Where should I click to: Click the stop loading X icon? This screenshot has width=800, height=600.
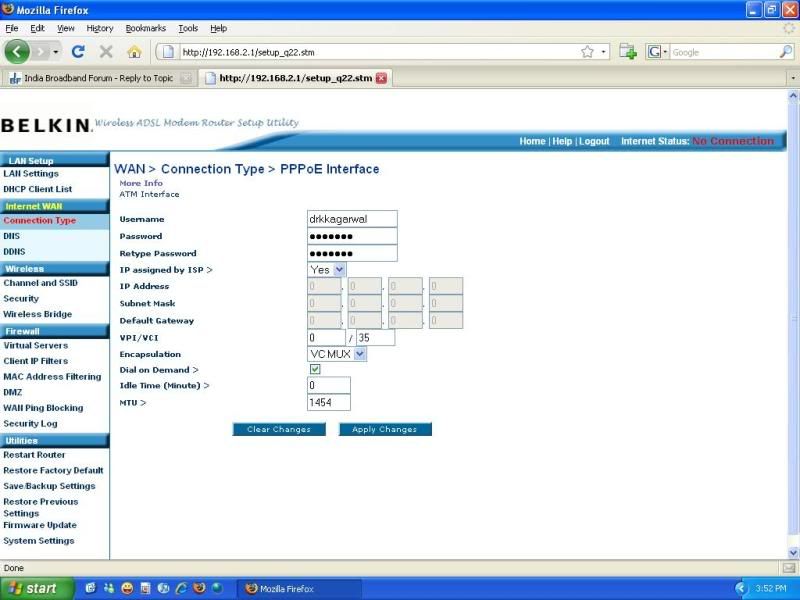click(x=106, y=51)
